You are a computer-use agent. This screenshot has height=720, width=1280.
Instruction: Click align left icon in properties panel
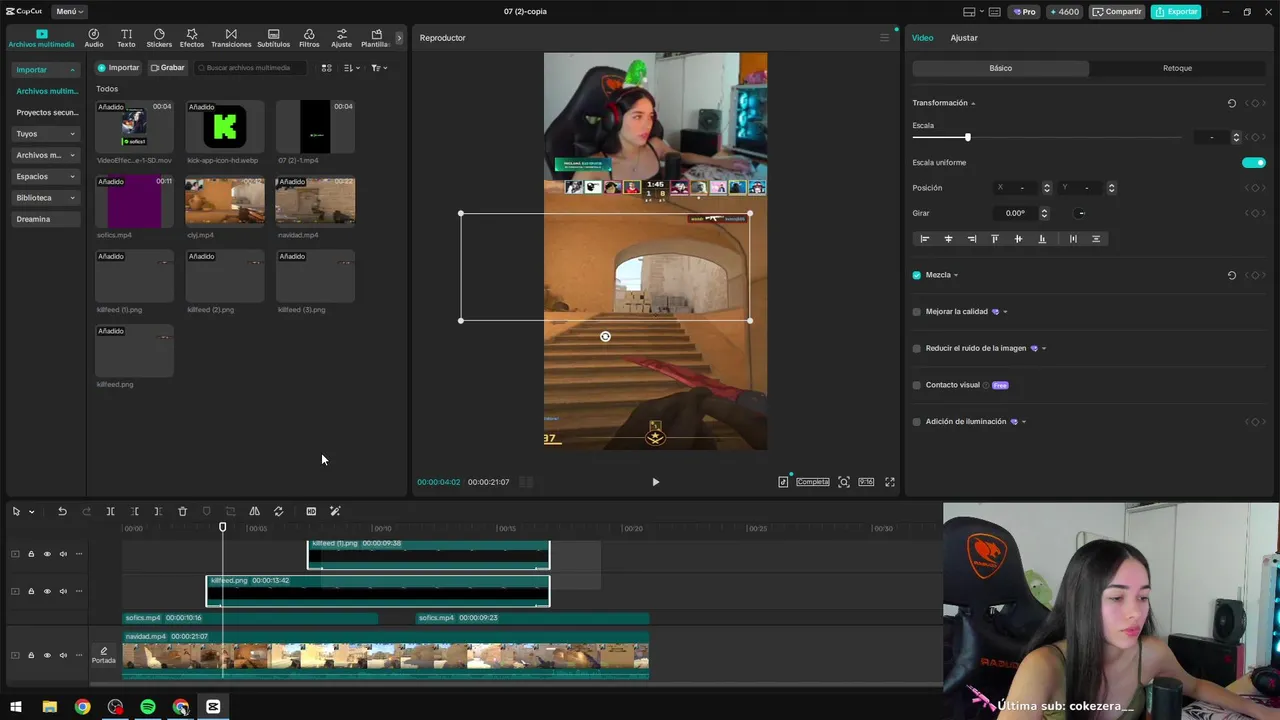click(x=924, y=239)
